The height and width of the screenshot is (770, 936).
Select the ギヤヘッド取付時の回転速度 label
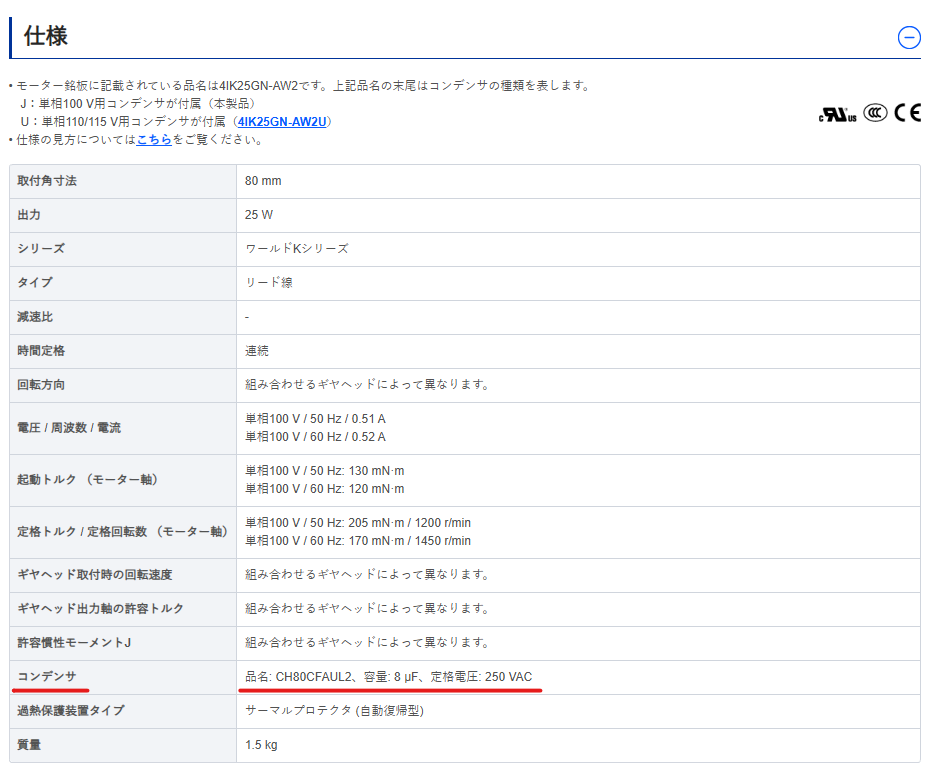point(95,575)
